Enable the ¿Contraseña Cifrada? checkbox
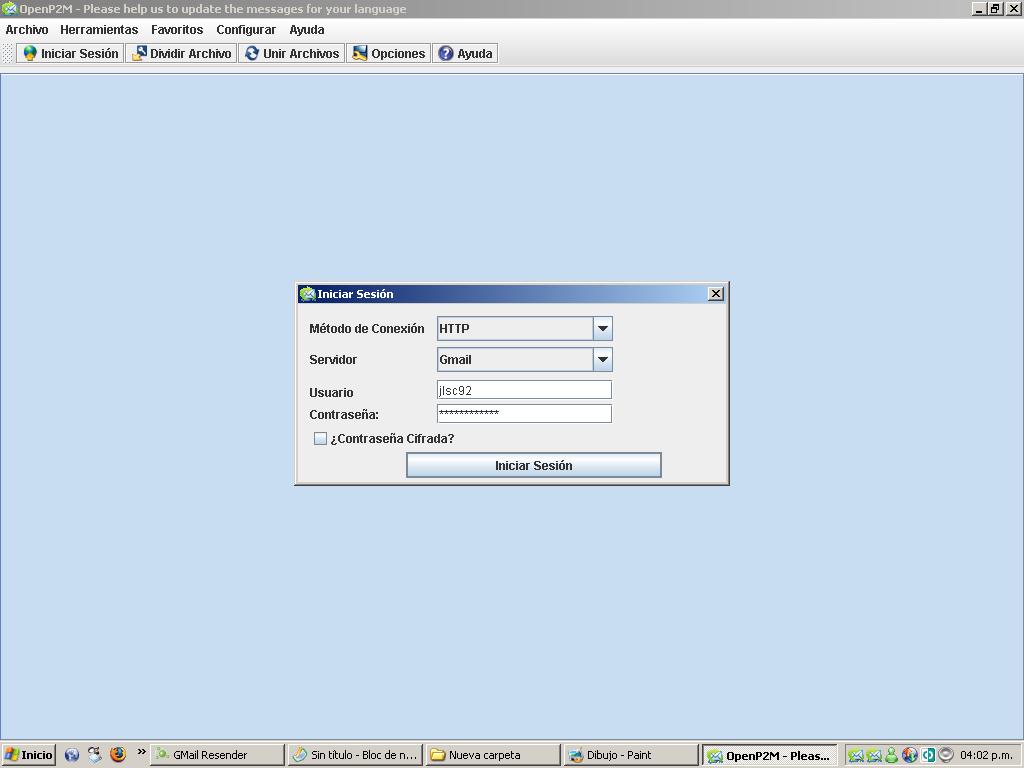The height and width of the screenshot is (768, 1024). (320, 439)
